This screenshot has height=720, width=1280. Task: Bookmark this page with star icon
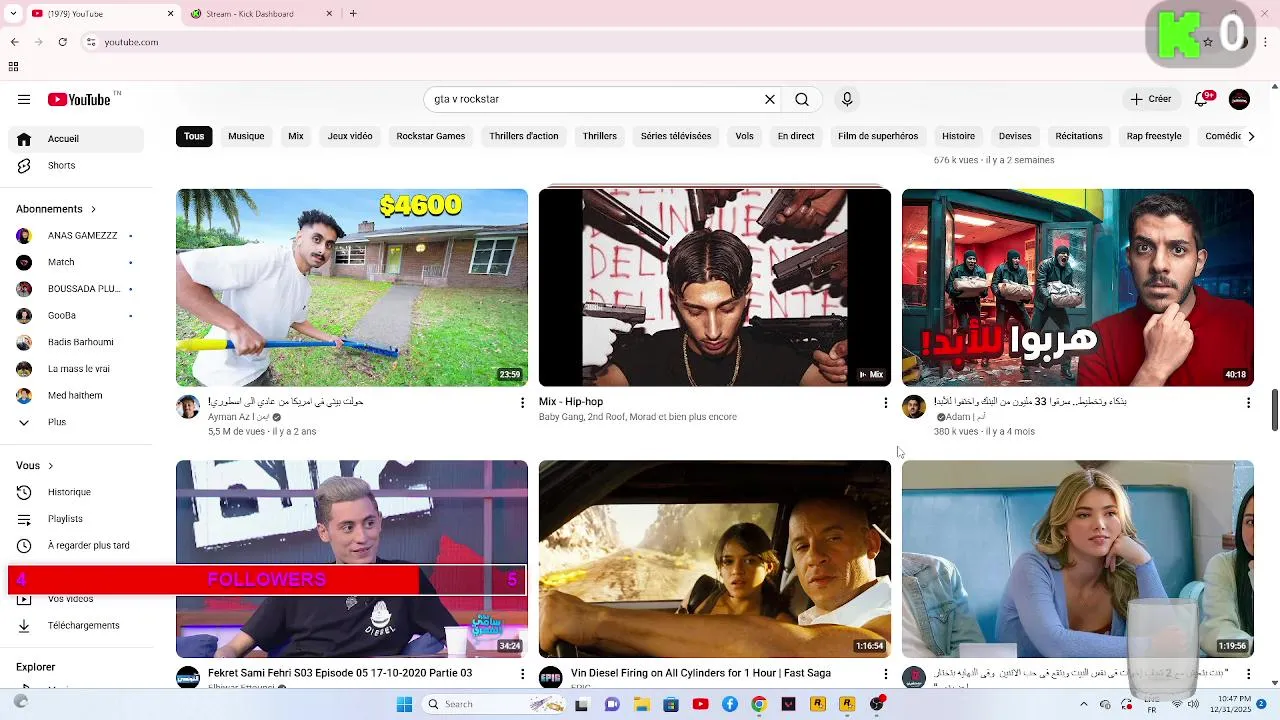tap(1208, 42)
